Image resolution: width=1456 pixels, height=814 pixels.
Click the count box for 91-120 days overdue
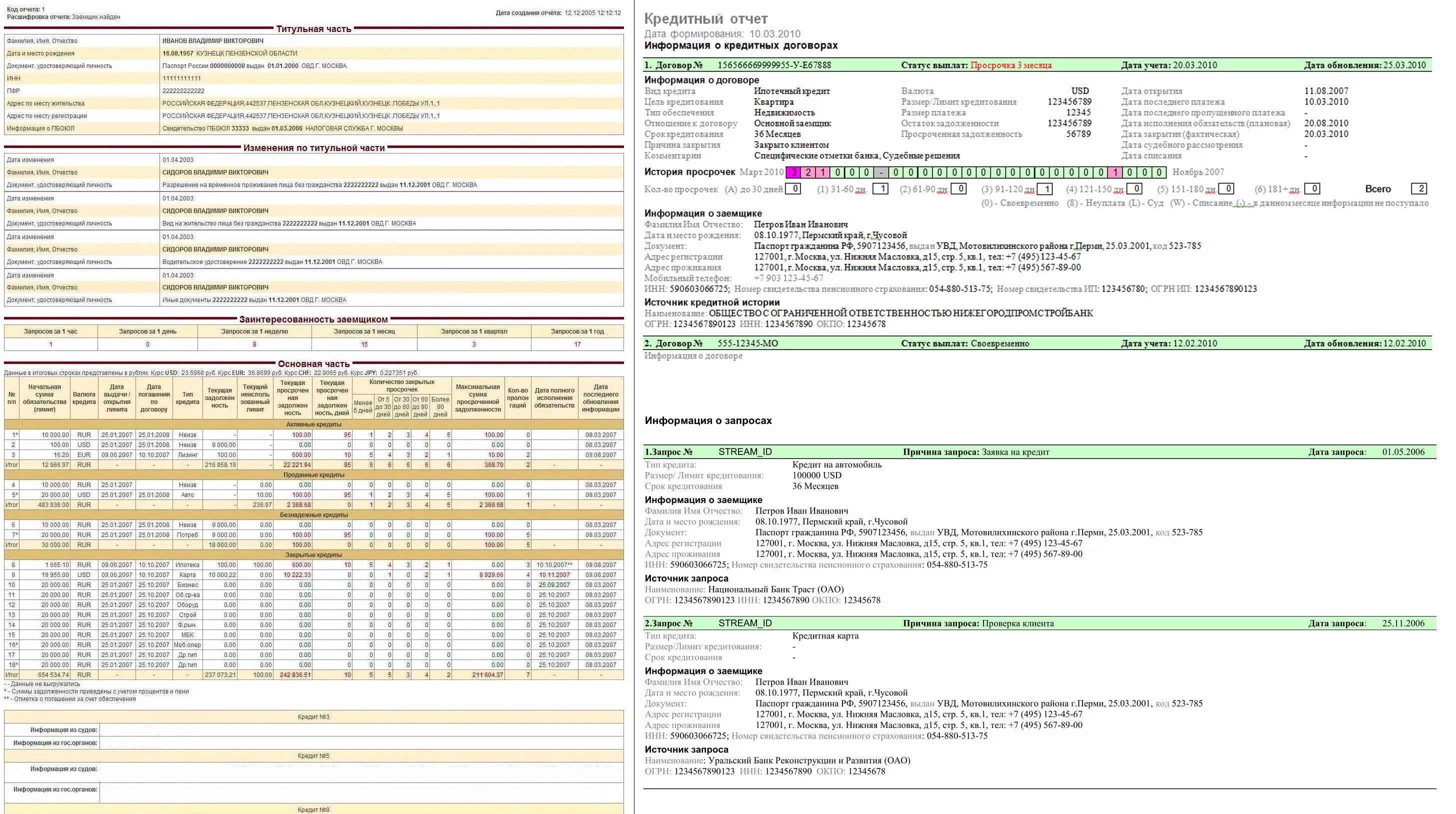[x=1045, y=189]
